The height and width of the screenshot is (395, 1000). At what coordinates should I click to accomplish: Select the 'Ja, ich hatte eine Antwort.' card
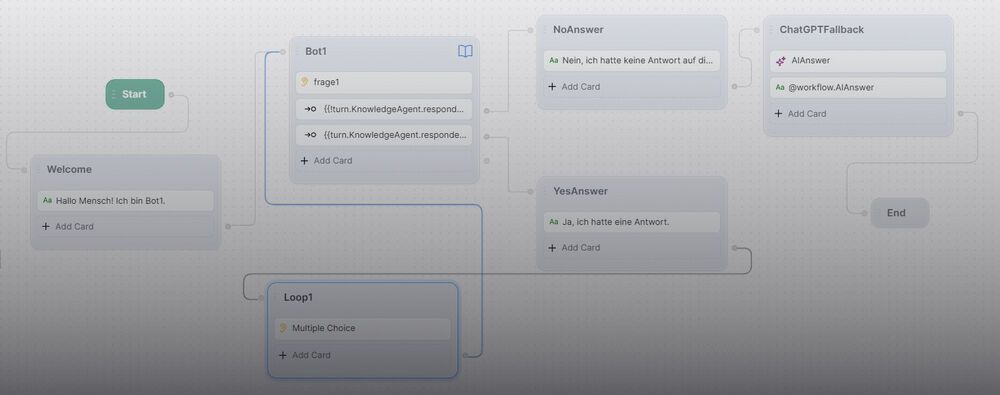pos(631,222)
